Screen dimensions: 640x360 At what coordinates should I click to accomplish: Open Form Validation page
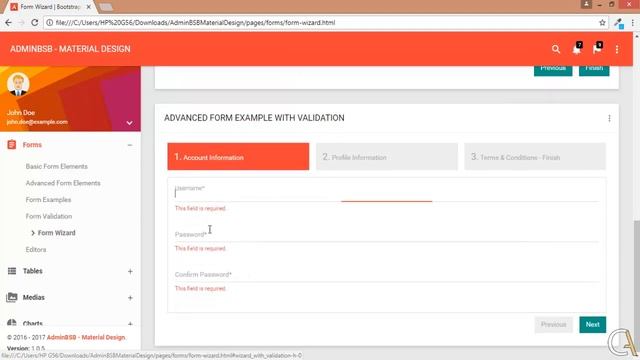coord(49,216)
